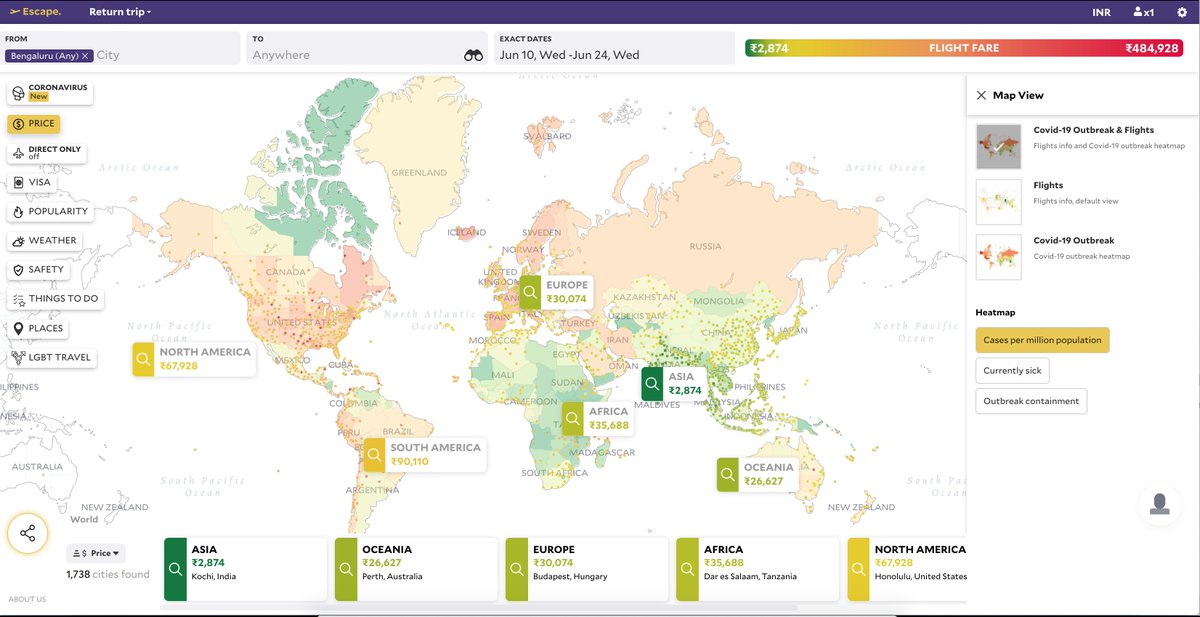This screenshot has width=1200, height=617.
Task: Select the Price filter
Action: pyautogui.click(x=34, y=124)
